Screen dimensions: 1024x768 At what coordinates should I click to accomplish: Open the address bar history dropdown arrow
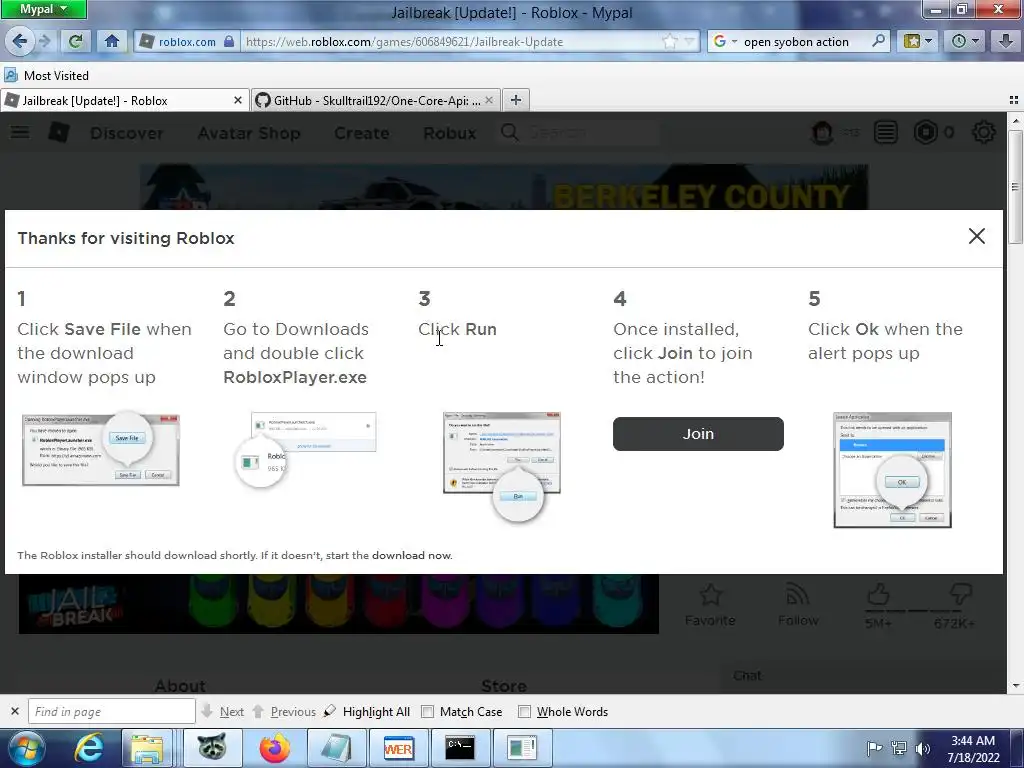point(689,42)
